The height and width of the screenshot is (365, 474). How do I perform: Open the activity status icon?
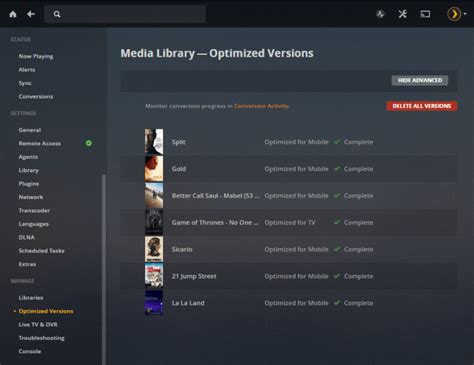[380, 14]
